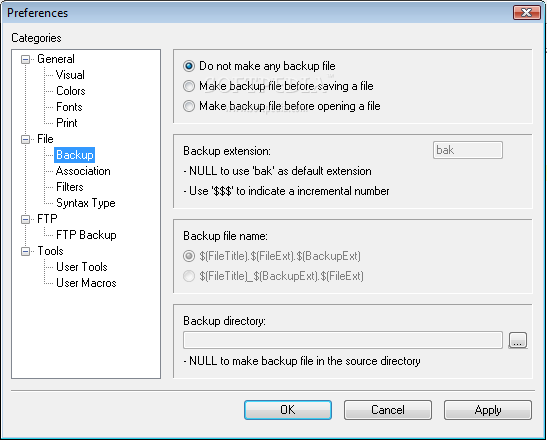Click the Backup extension field containing 'bak'

click(467, 150)
